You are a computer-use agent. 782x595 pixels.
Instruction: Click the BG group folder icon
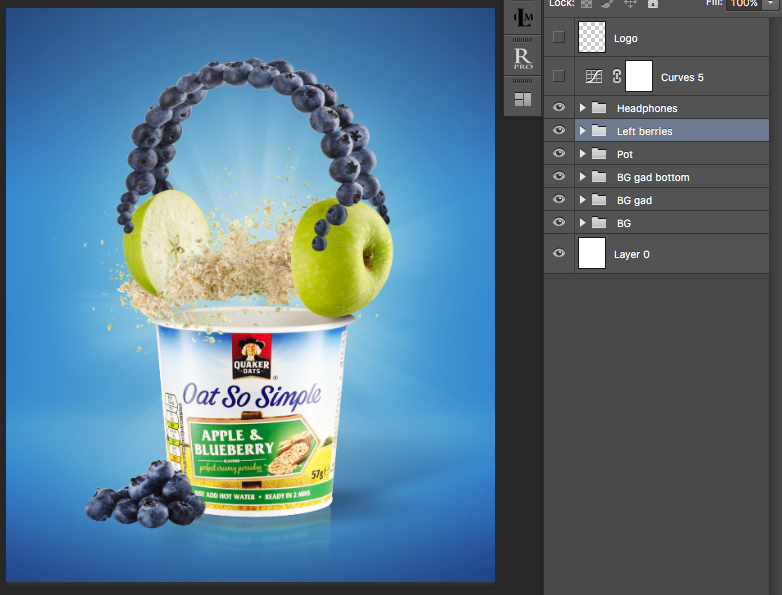pyautogui.click(x=599, y=222)
